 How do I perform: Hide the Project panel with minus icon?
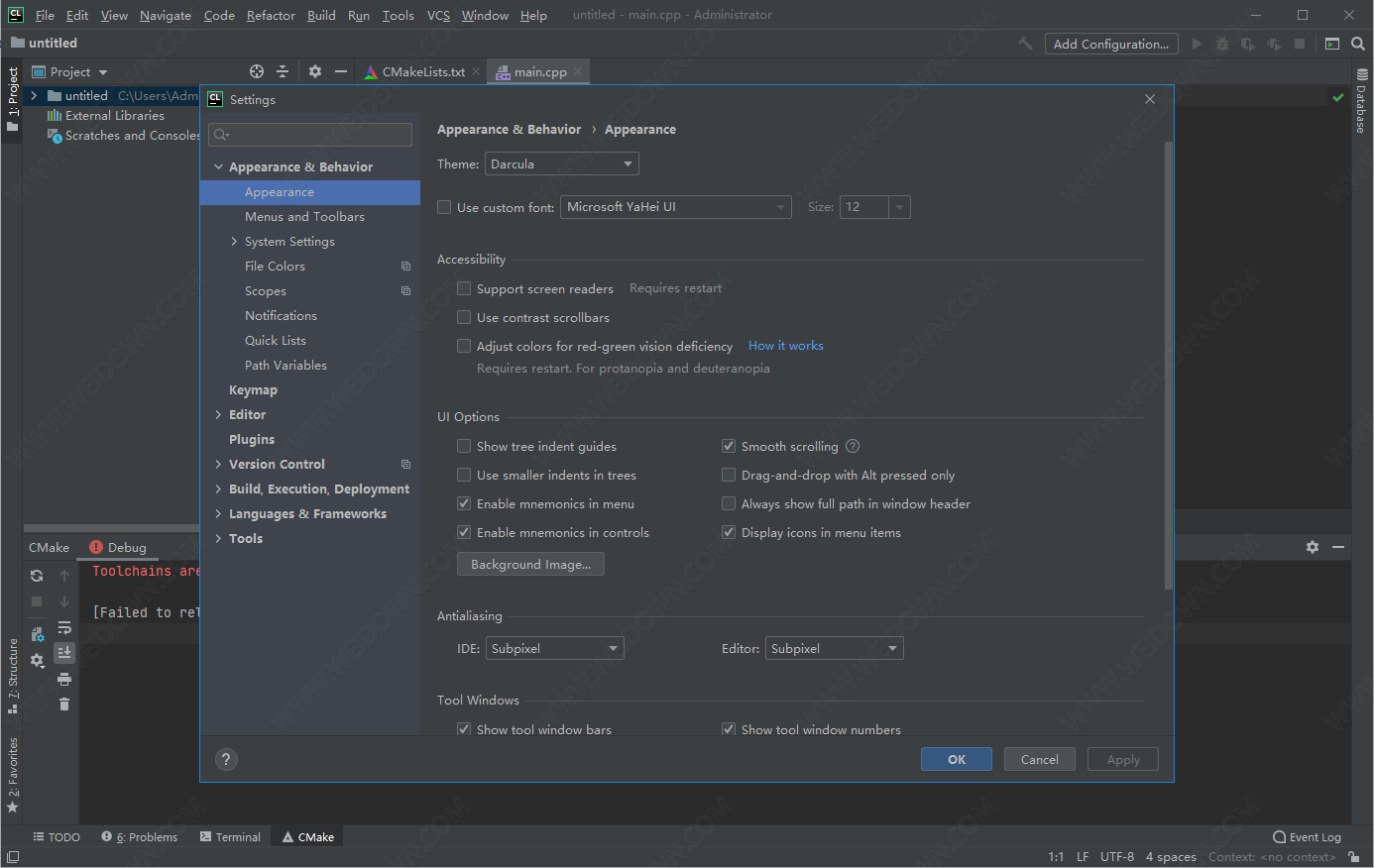(341, 71)
